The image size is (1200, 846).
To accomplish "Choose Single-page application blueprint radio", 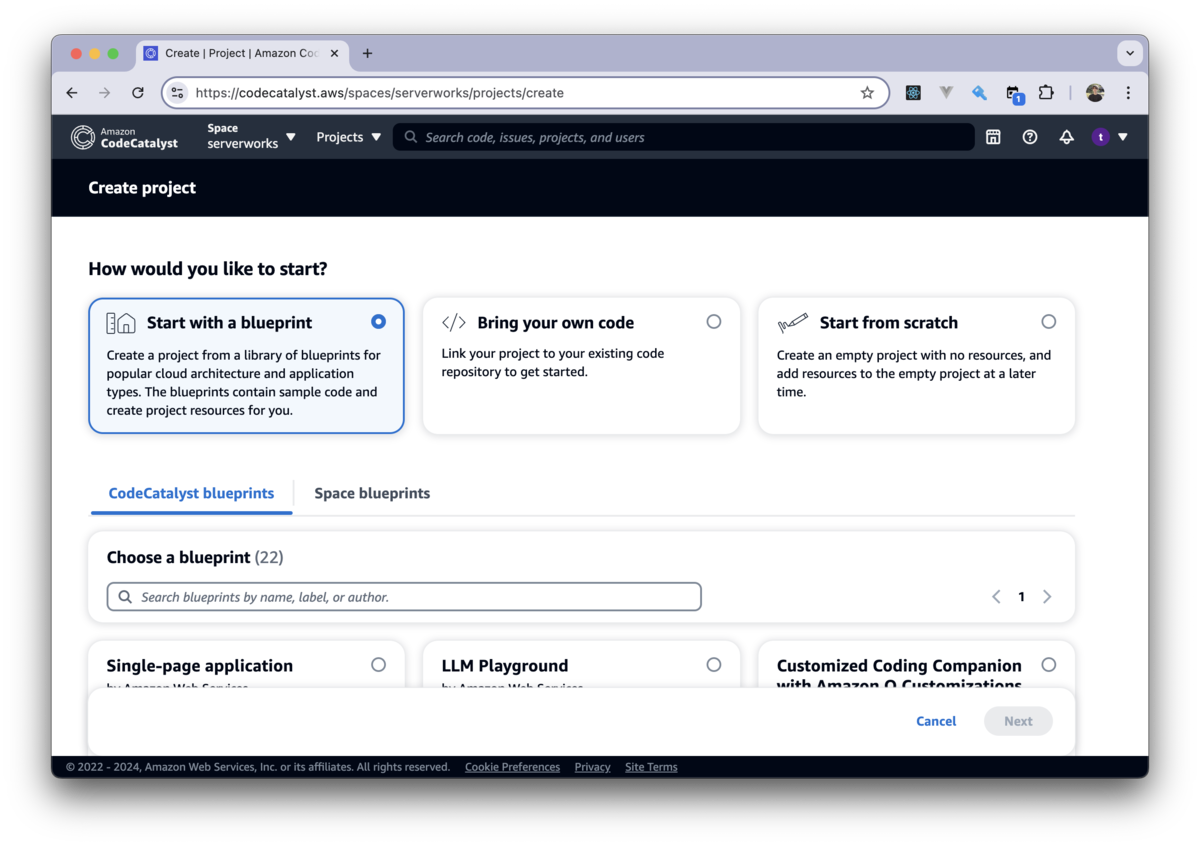I will tap(378, 665).
